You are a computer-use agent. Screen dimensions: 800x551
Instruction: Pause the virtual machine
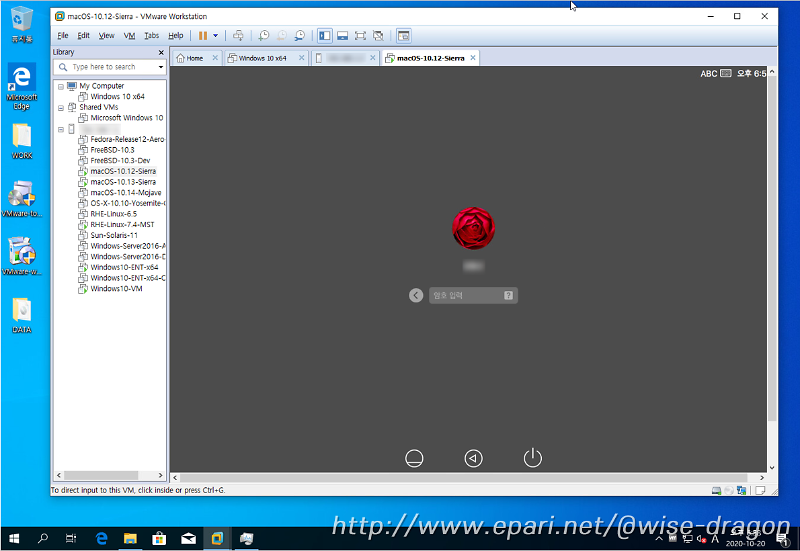[x=203, y=36]
